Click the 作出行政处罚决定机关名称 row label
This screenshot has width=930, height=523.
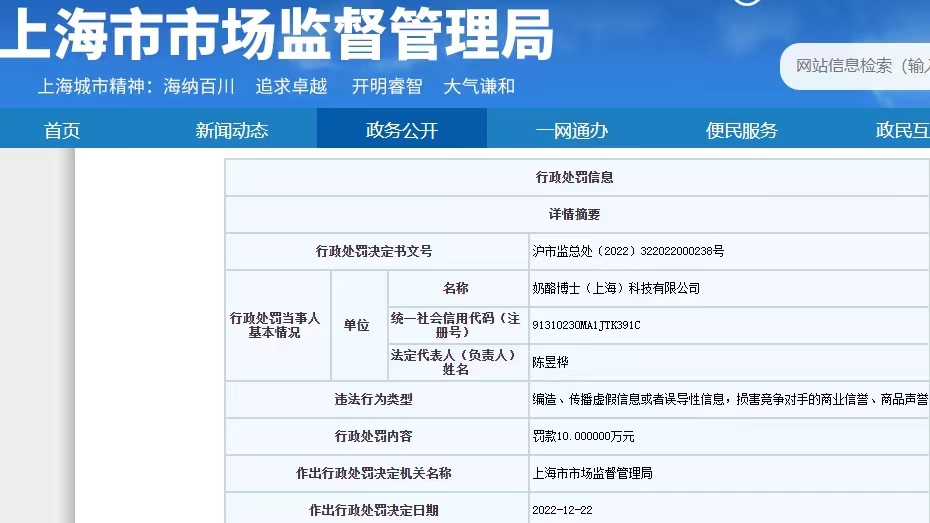[374, 473]
